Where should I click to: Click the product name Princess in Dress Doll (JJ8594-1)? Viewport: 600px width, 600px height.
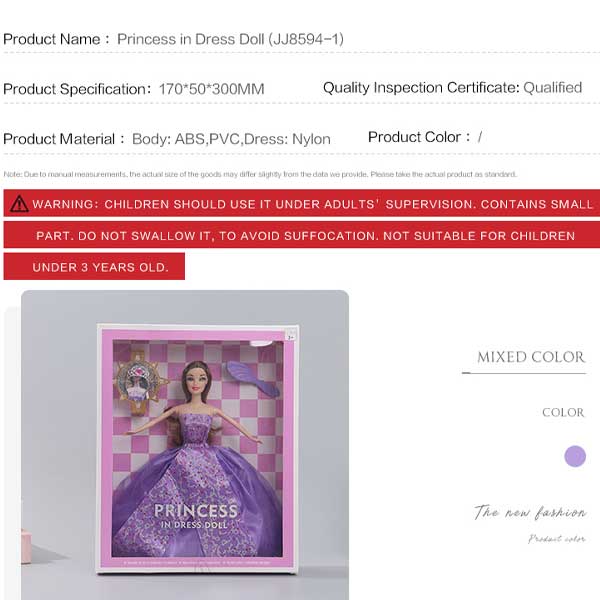point(230,39)
